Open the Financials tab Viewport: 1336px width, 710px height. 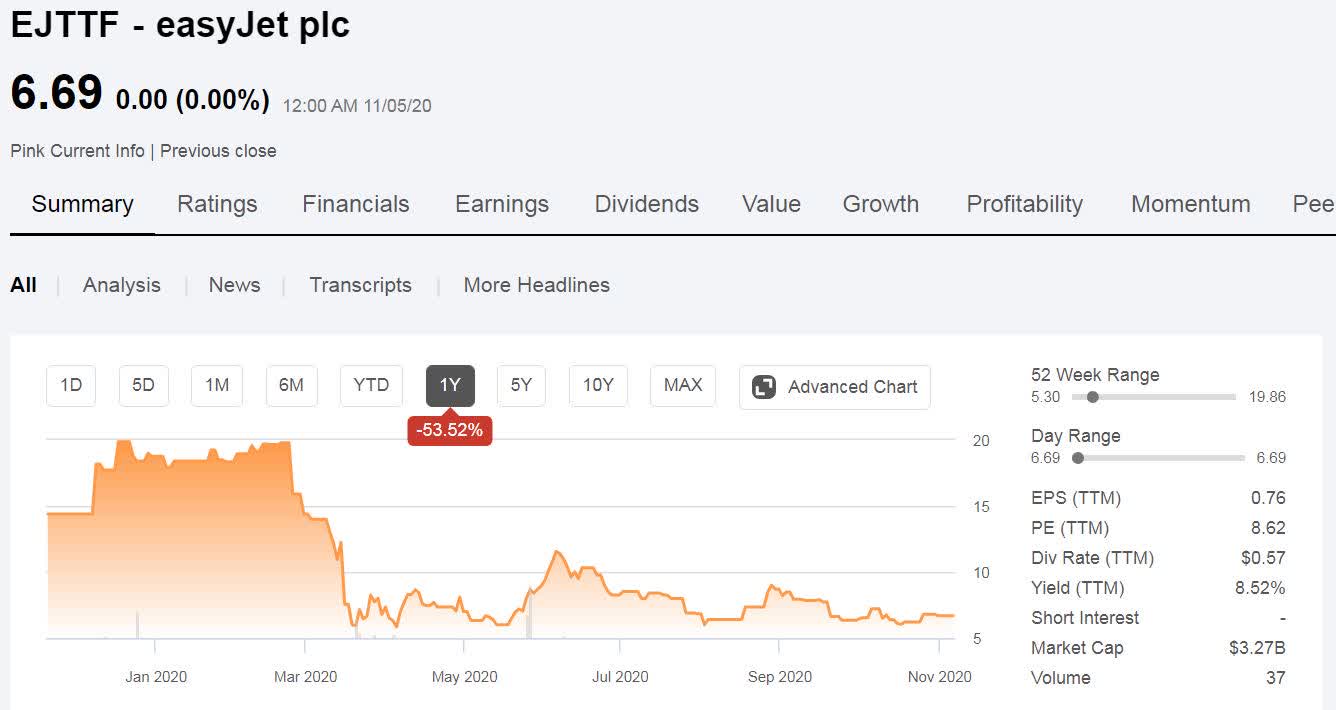point(356,204)
